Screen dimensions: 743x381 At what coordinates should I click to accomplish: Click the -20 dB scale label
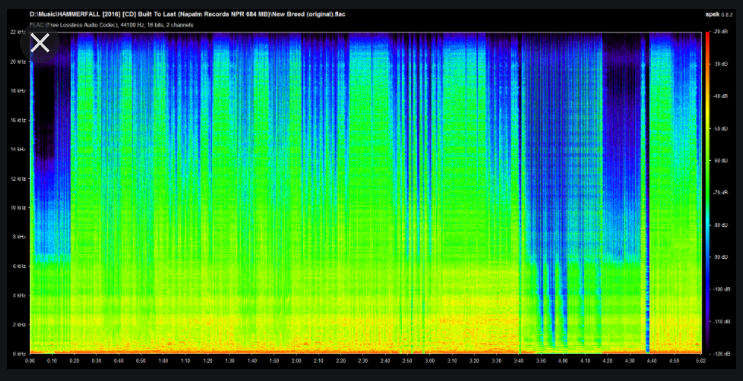click(719, 32)
